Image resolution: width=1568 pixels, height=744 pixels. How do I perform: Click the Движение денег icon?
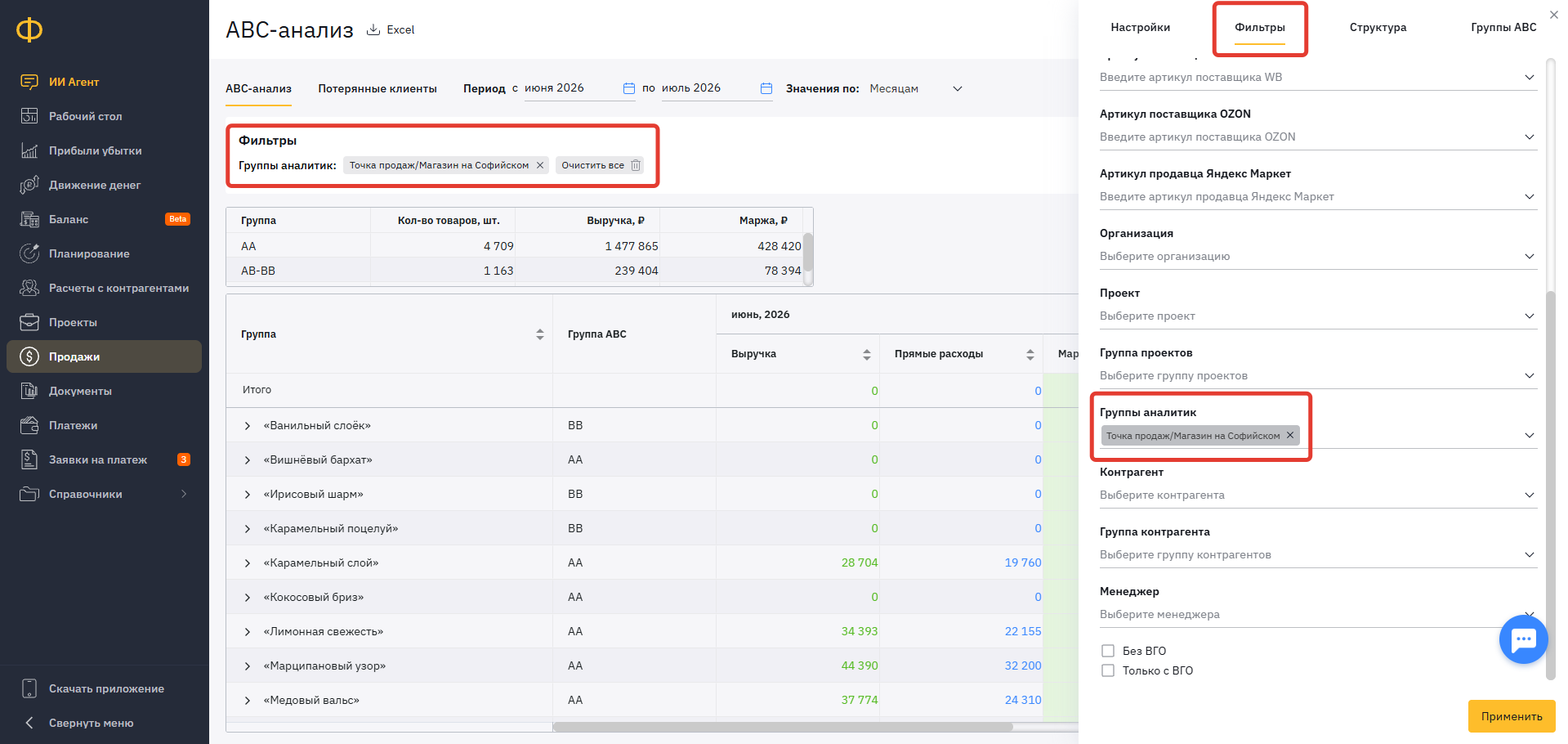(29, 185)
